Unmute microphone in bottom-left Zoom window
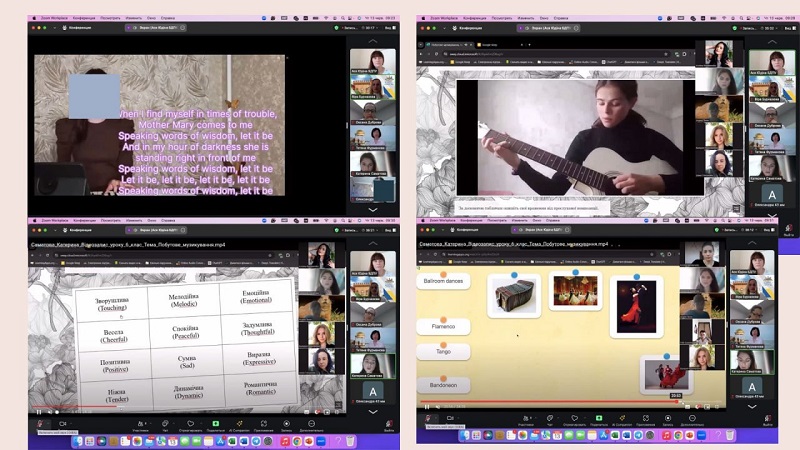The image size is (800, 450). [x=40, y=423]
